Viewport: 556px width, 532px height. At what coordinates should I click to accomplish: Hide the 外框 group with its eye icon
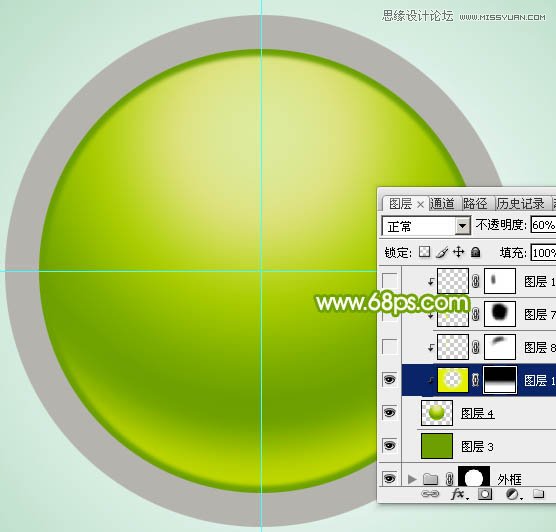(x=390, y=478)
